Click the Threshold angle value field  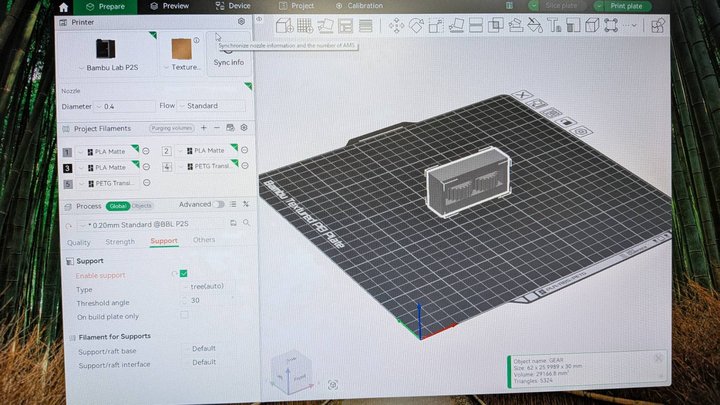click(x=209, y=300)
